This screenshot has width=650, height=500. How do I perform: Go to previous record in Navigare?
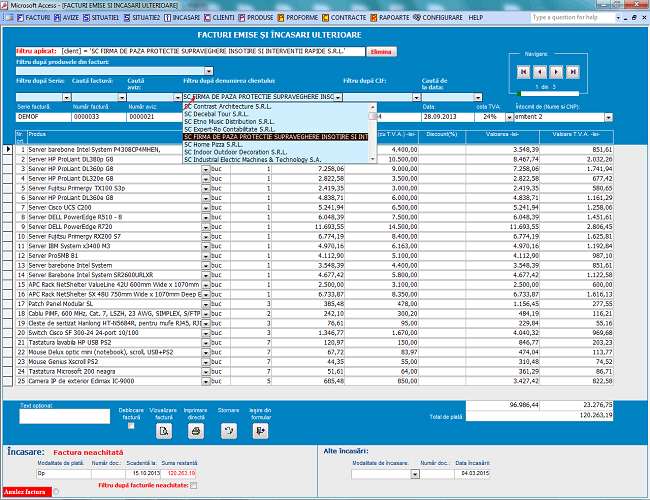[540, 72]
